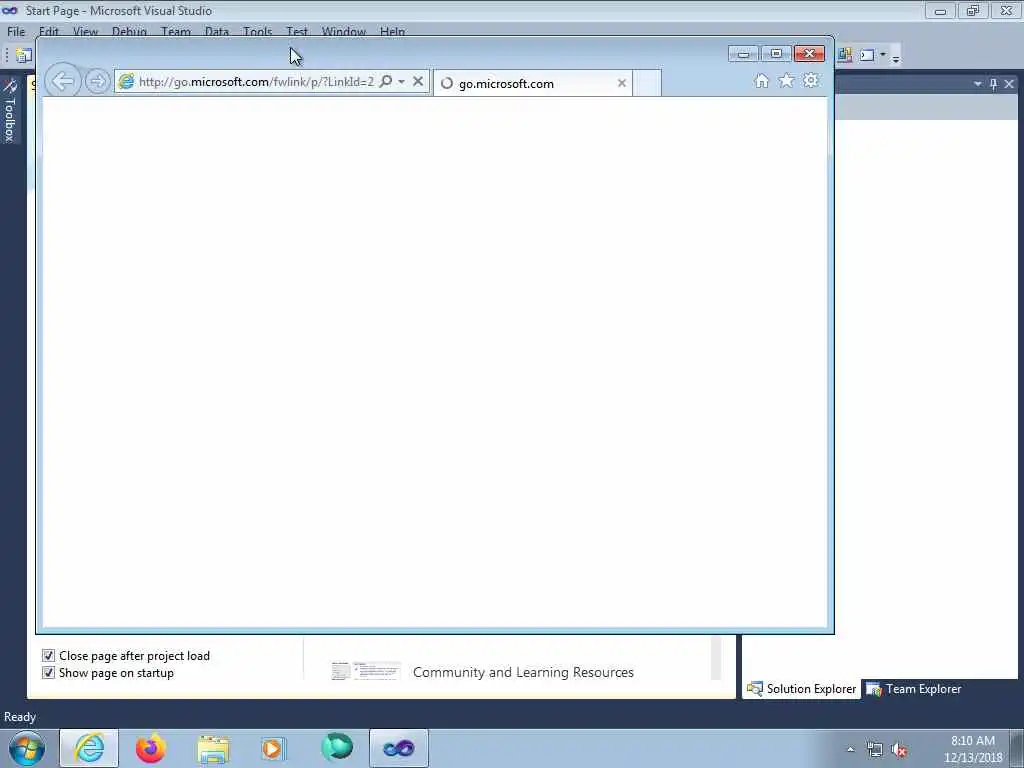Open the Internet Explorer Home page icon
Viewport: 1024px width, 768px height.
761,80
